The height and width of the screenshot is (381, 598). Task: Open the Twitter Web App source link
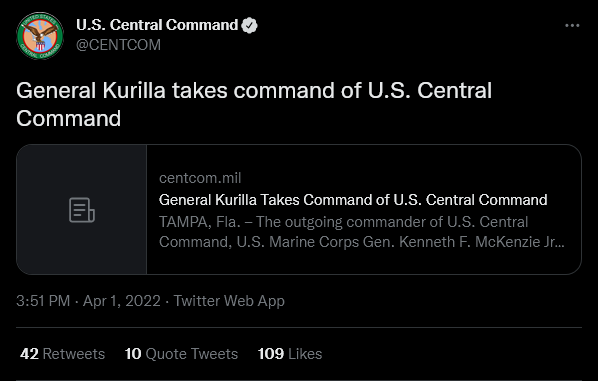(229, 301)
